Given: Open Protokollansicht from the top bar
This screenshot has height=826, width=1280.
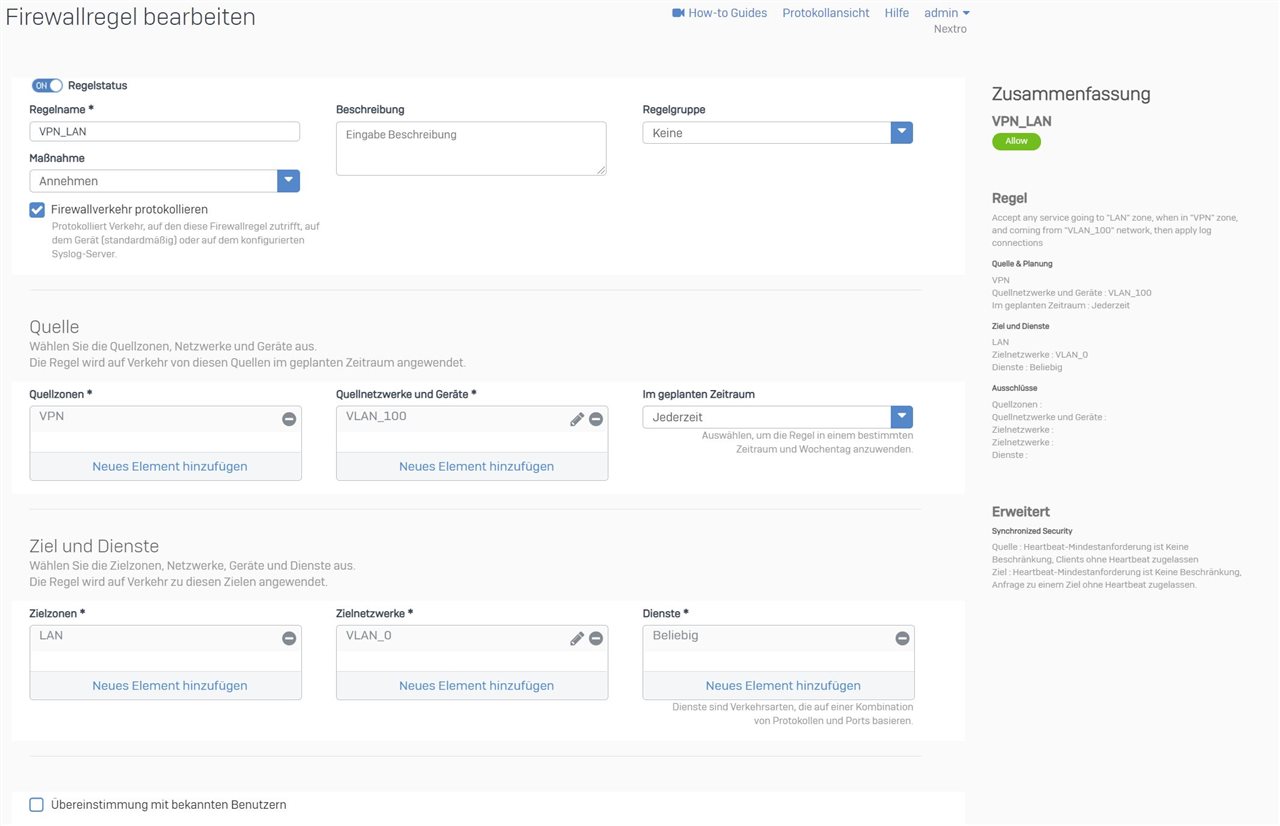Looking at the screenshot, I should coord(825,13).
